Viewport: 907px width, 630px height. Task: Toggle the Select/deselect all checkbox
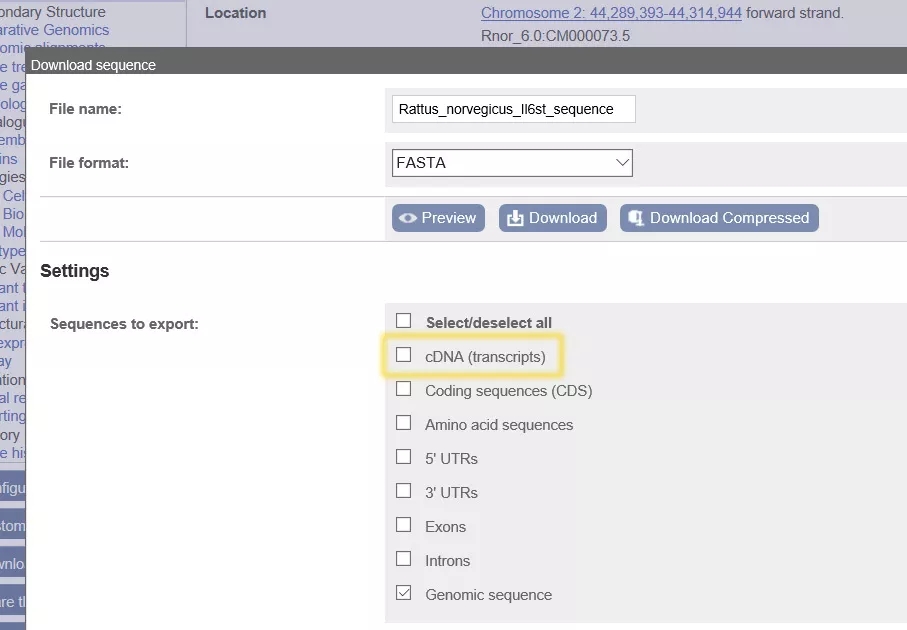pyautogui.click(x=404, y=321)
